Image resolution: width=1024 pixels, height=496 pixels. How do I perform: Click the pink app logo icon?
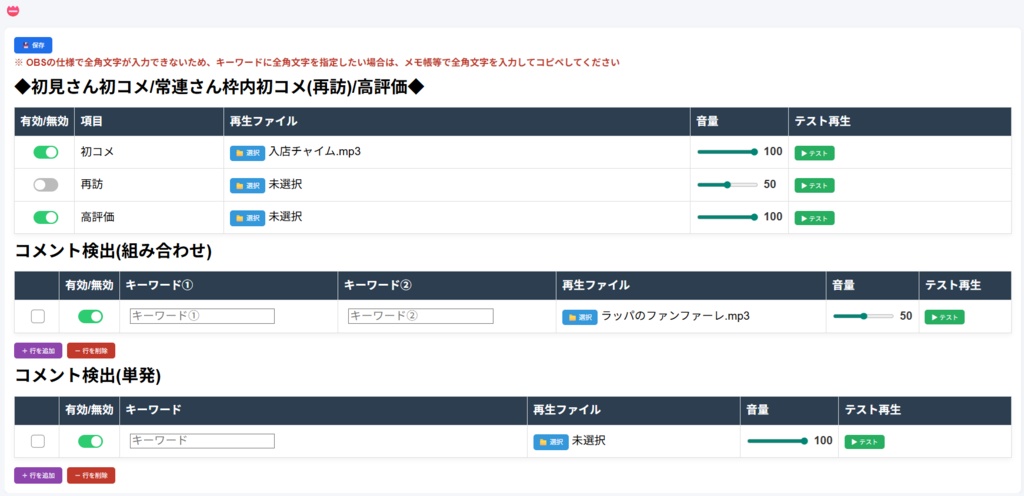pos(13,10)
